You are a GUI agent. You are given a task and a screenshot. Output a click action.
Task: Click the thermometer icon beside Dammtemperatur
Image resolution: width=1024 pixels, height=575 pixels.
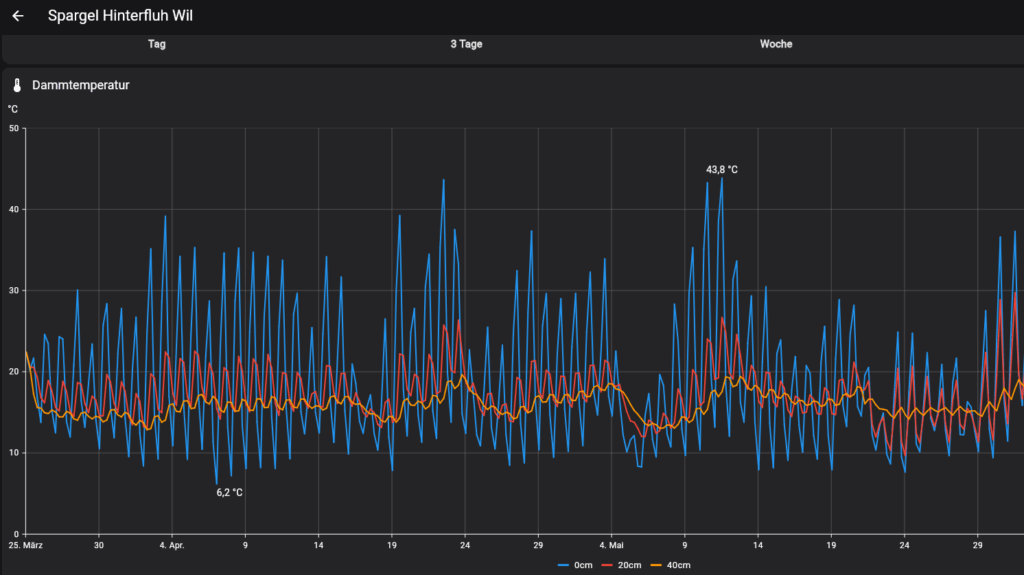17,86
